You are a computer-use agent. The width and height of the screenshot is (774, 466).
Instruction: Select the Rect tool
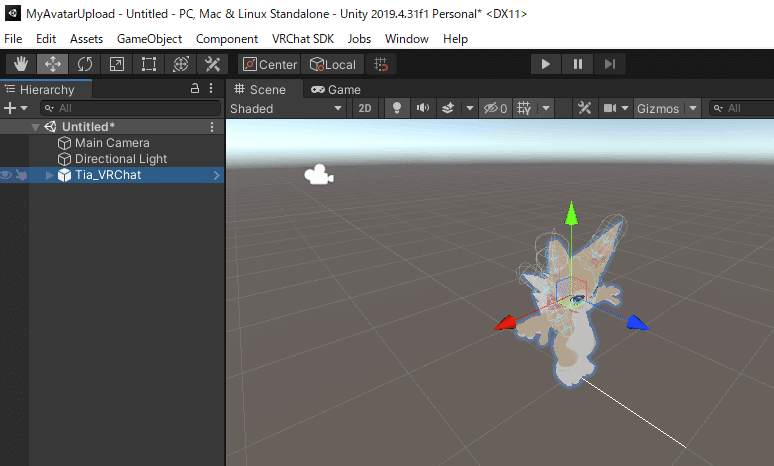coord(149,64)
